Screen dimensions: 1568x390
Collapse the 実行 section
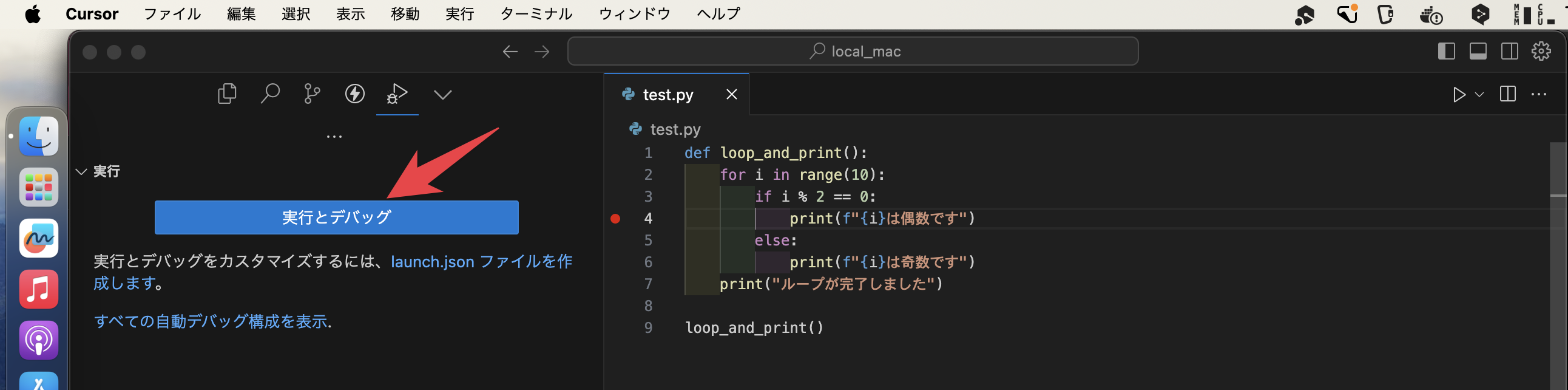81,172
